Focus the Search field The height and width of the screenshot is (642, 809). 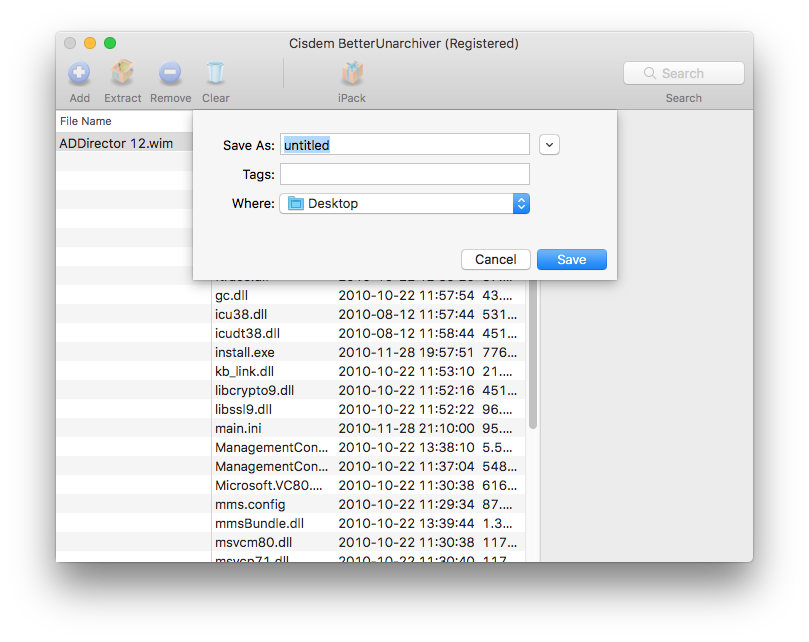[x=684, y=73]
